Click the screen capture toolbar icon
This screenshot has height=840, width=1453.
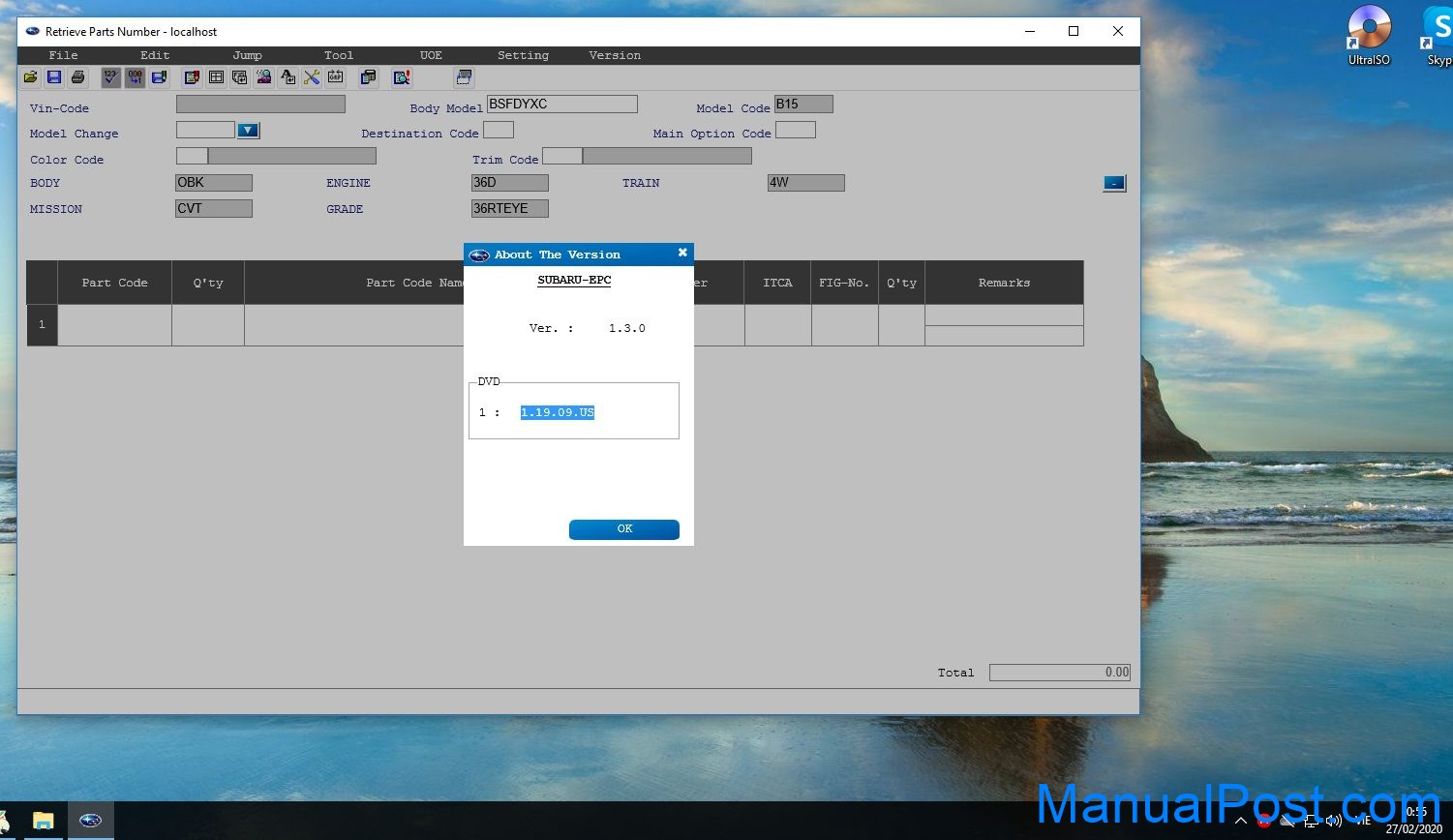click(x=464, y=77)
